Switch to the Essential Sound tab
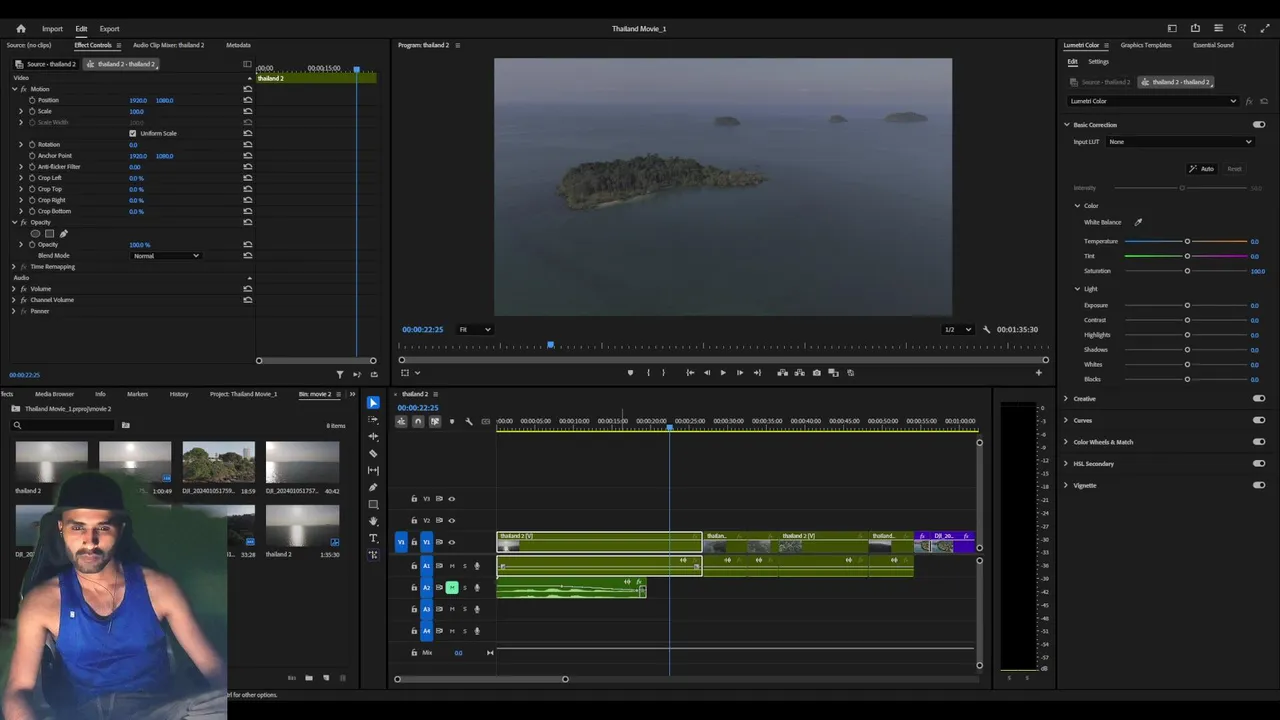Viewport: 1280px width, 720px height. point(1212,45)
